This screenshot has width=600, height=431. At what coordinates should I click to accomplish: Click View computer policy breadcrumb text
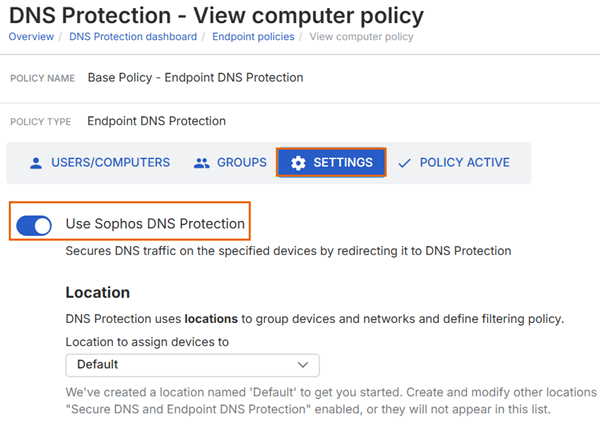point(361,37)
